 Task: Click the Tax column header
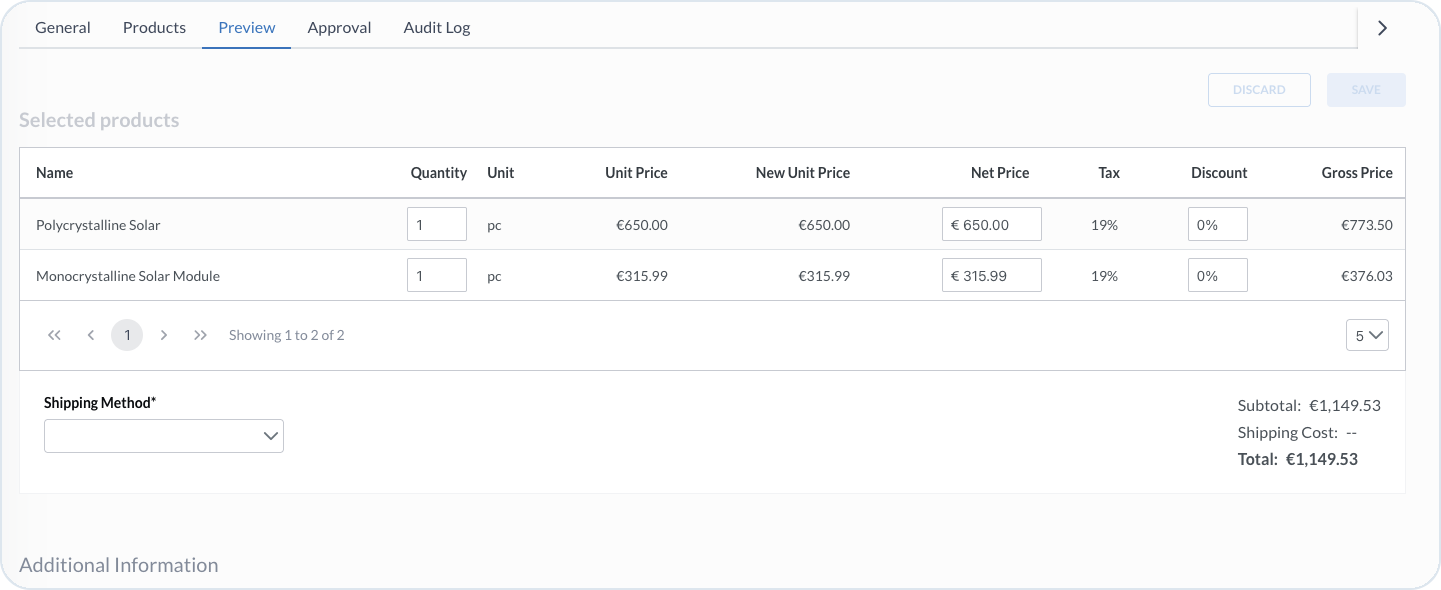1109,173
